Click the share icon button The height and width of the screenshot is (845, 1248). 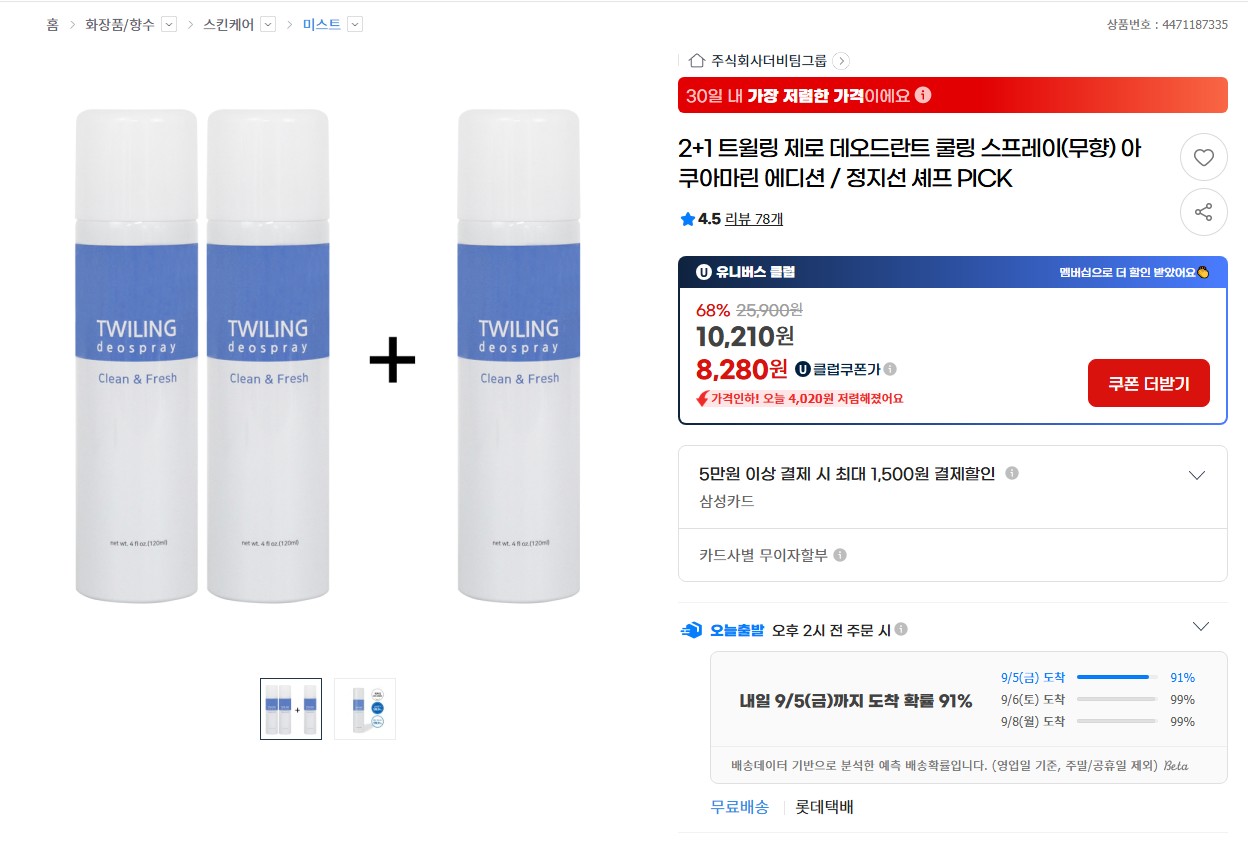(1203, 212)
